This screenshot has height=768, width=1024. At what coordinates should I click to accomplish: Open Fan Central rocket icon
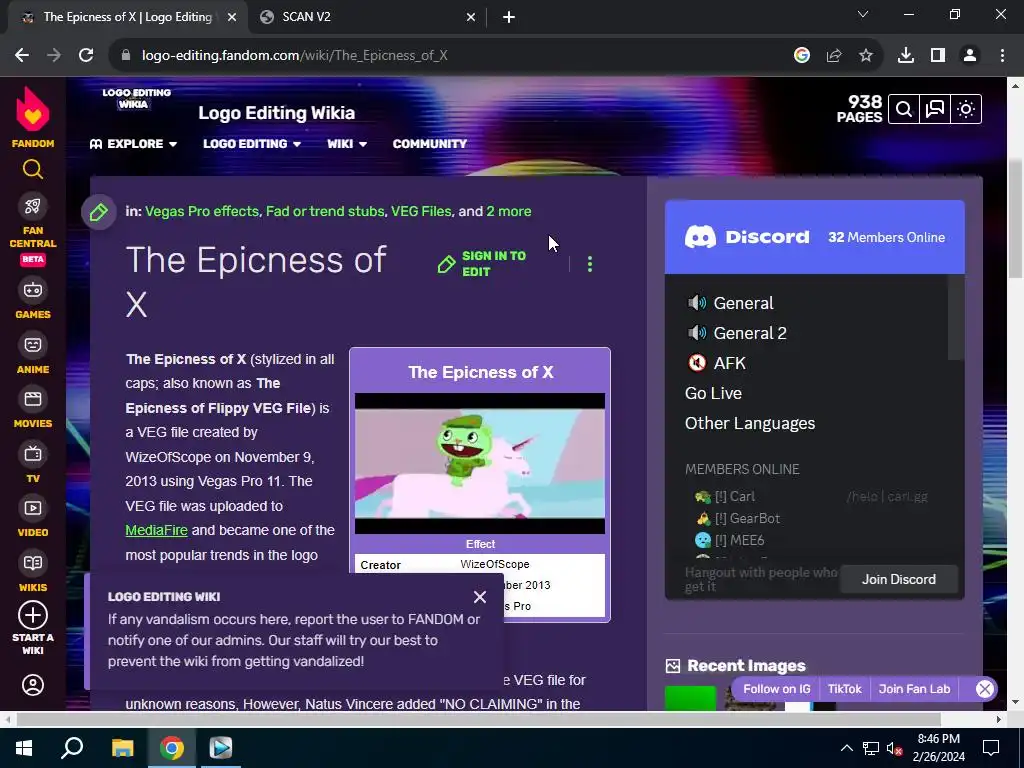tap(33, 206)
